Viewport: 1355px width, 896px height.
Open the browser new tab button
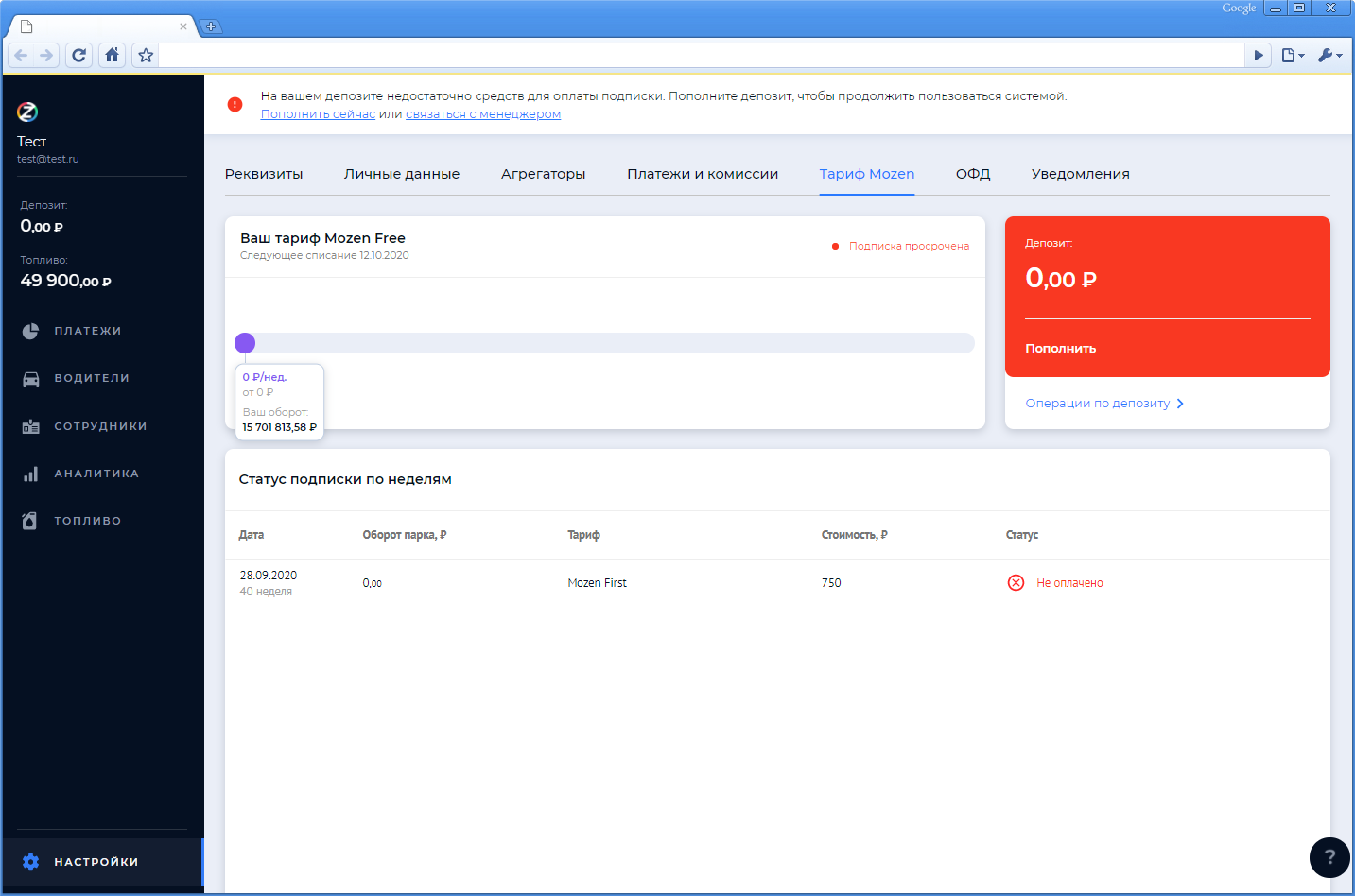(x=211, y=26)
